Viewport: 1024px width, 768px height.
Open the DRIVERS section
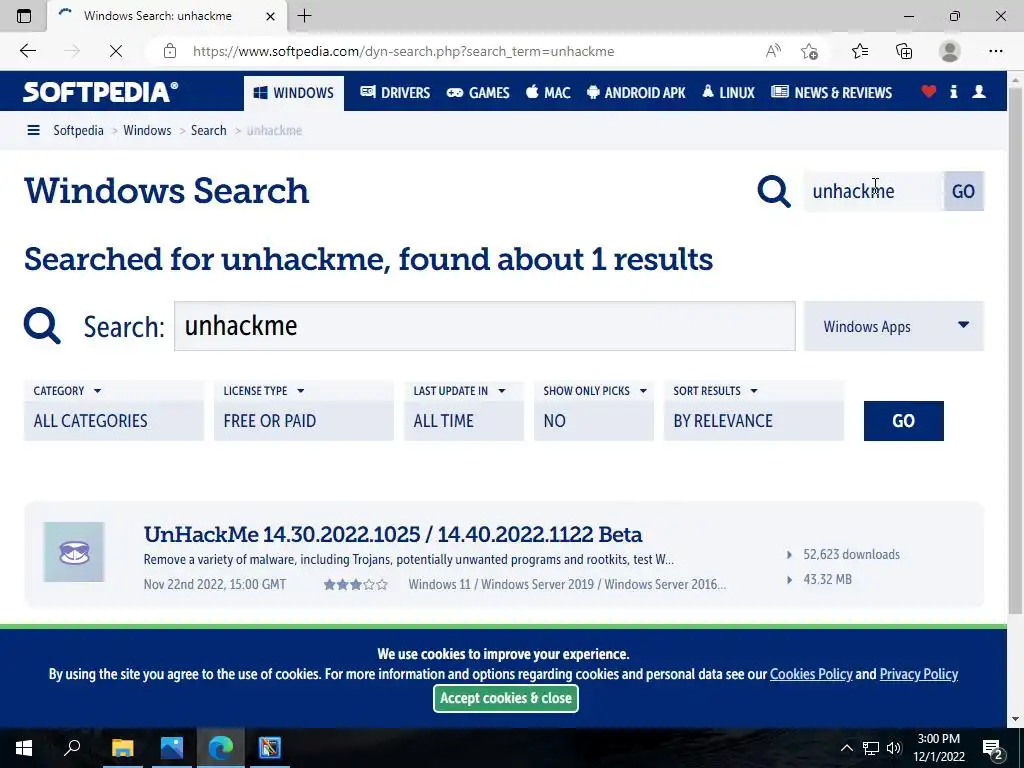tap(395, 93)
